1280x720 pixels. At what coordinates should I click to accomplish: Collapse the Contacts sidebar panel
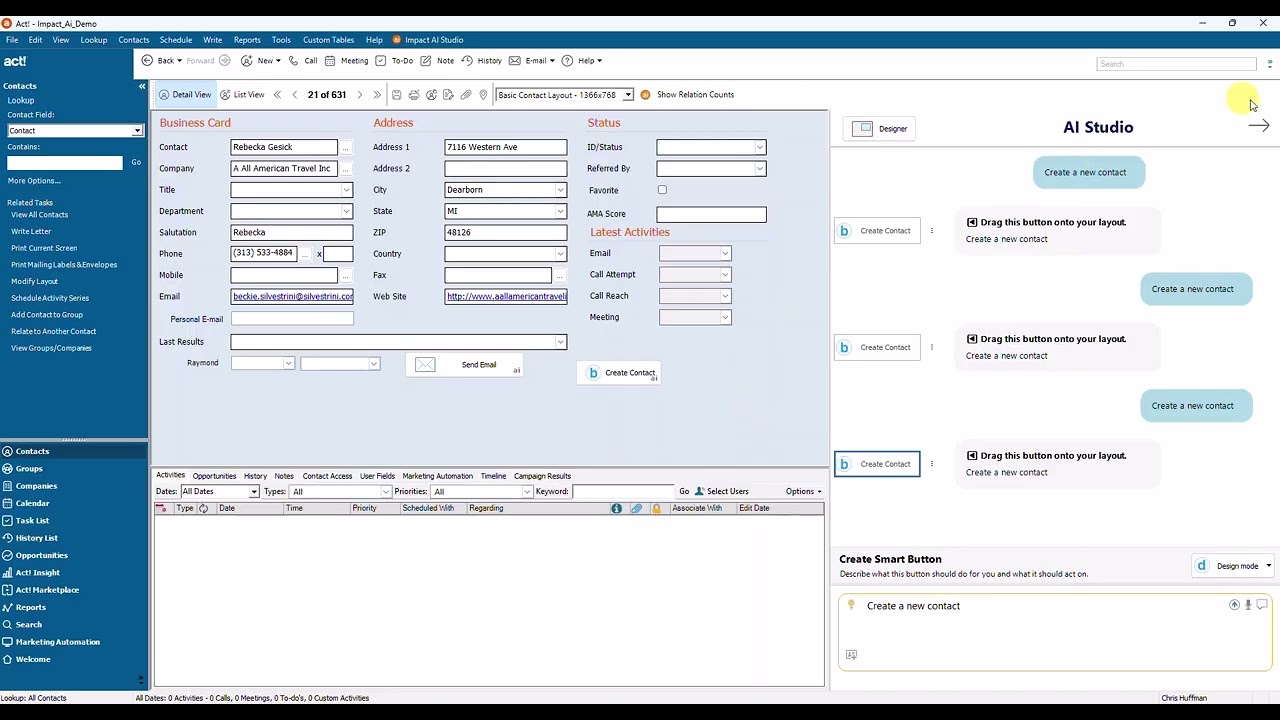[x=142, y=86]
